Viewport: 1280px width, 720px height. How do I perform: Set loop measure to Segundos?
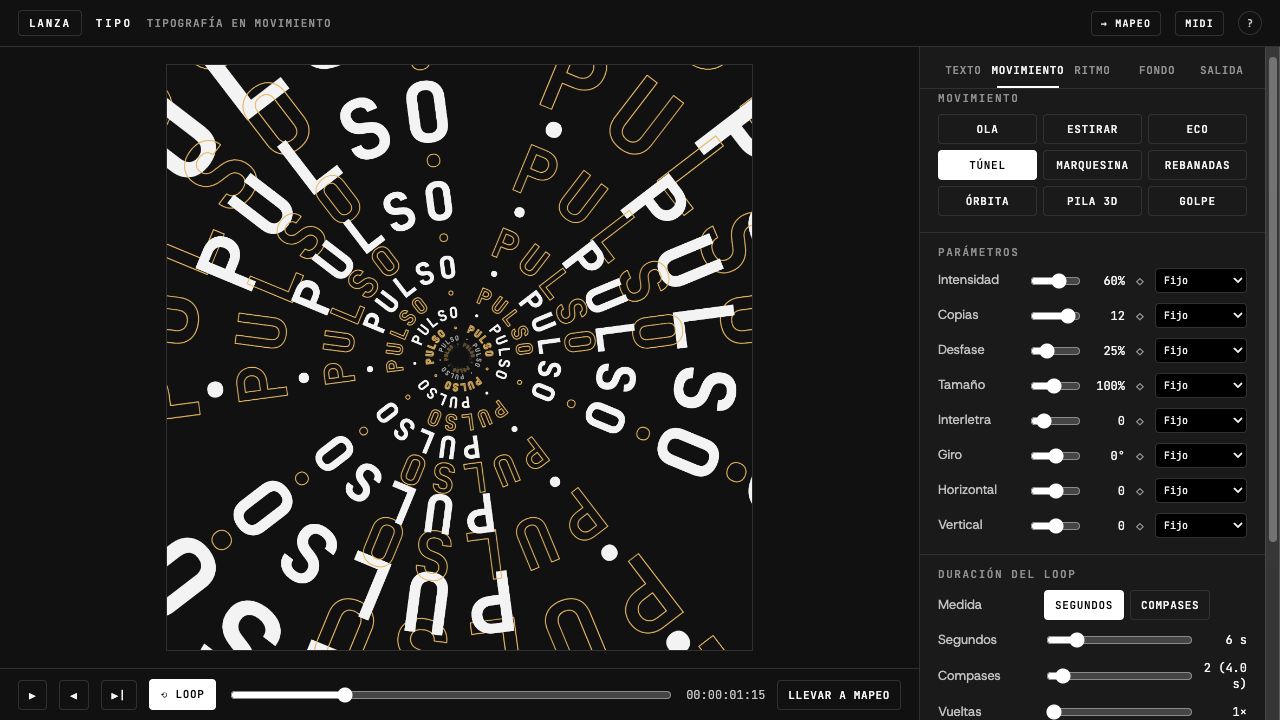(1084, 605)
